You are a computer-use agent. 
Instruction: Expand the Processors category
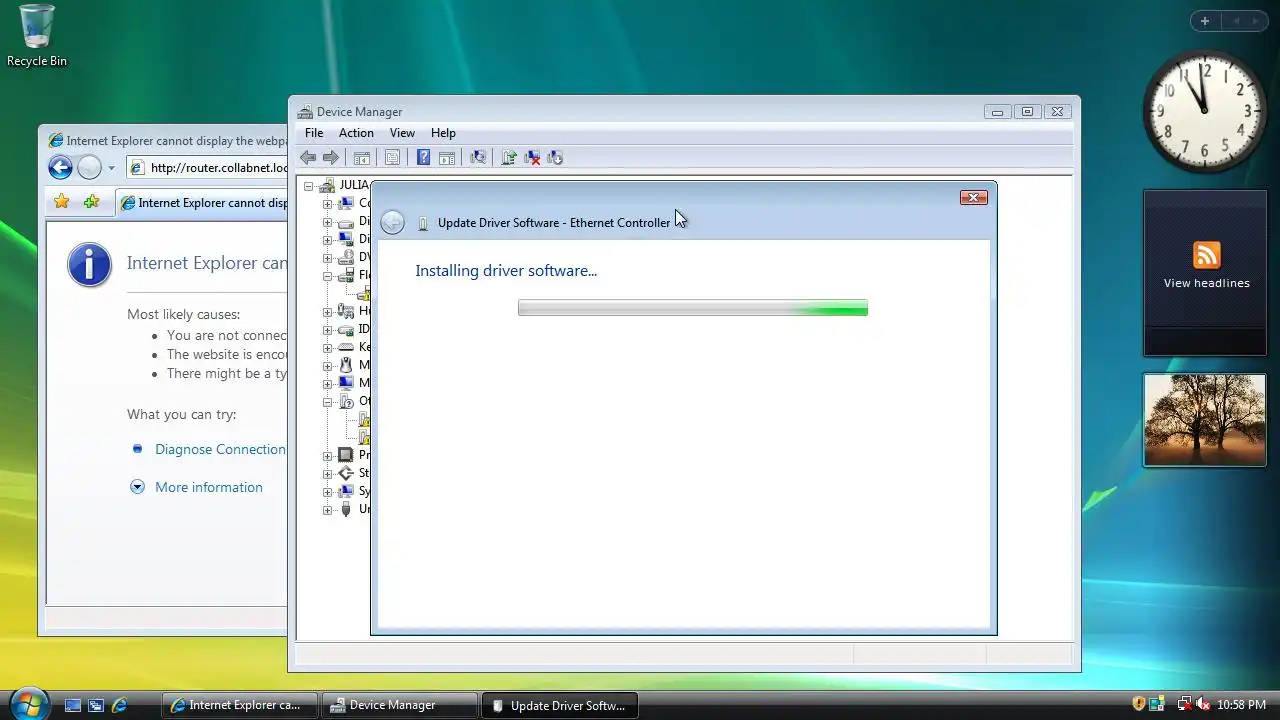327,456
